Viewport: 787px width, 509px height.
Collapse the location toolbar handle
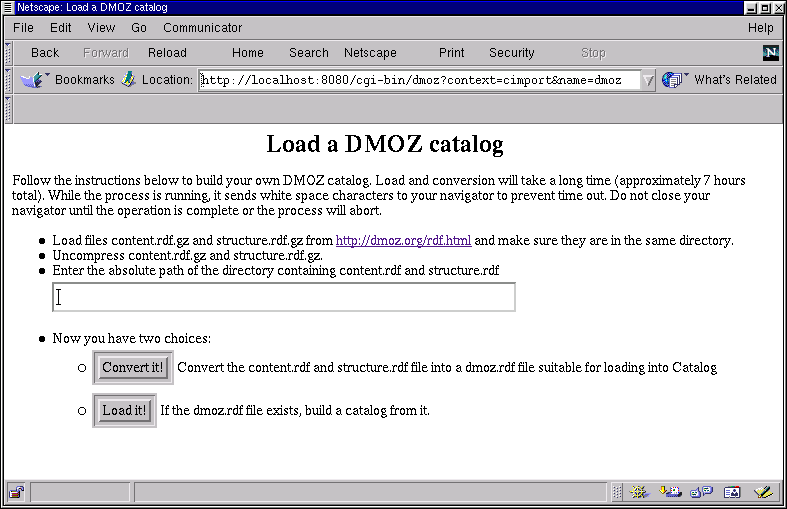coord(8,80)
